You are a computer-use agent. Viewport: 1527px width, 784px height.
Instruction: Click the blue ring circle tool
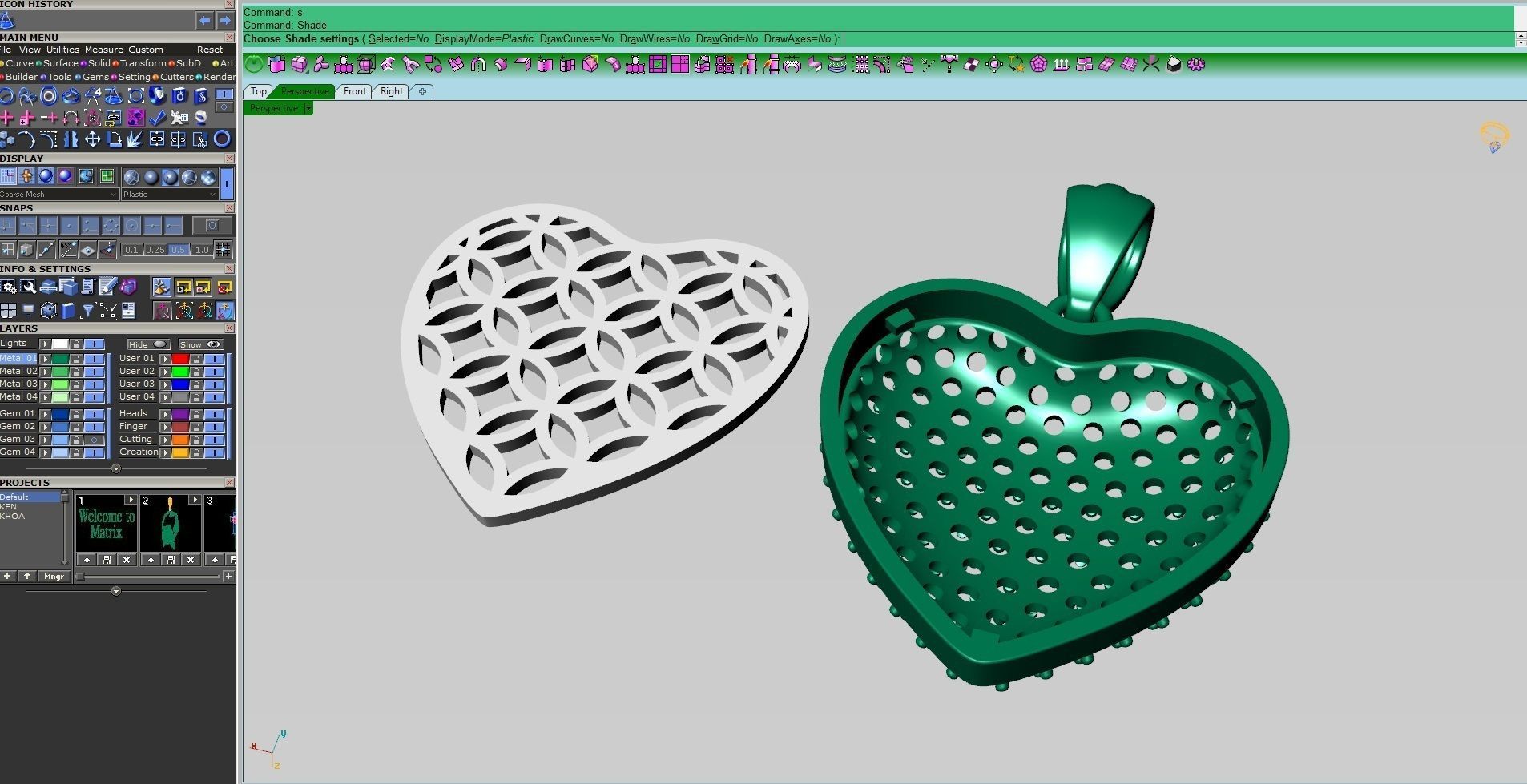[222, 139]
